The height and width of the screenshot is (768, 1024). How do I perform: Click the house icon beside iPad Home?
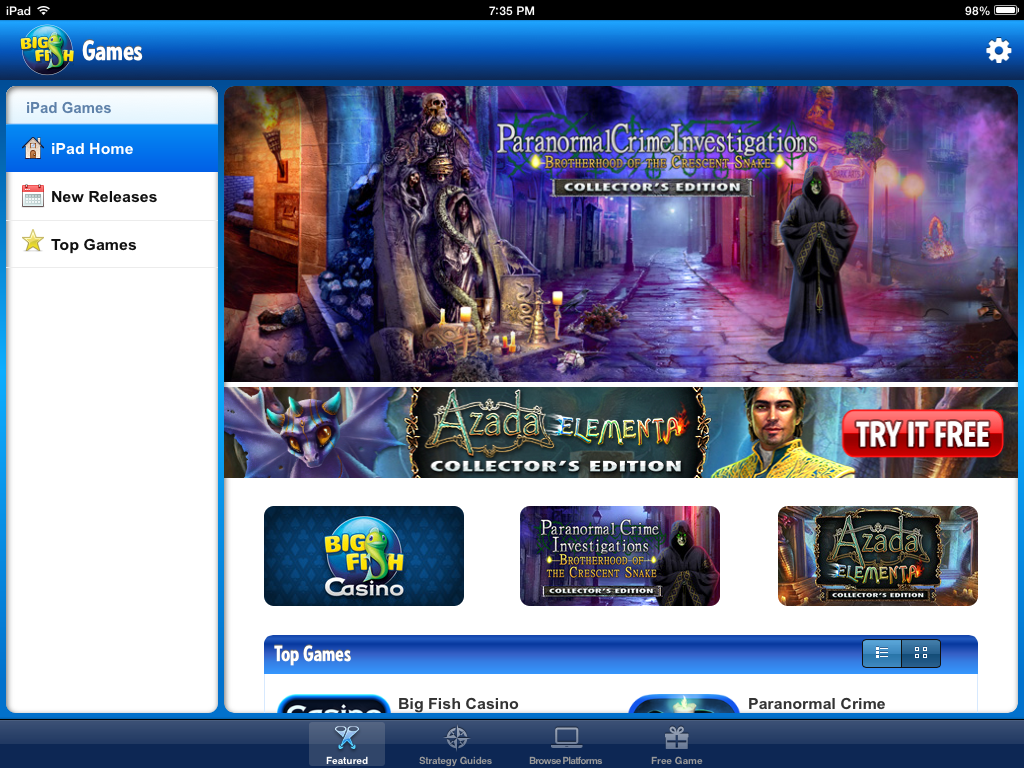(x=33, y=148)
